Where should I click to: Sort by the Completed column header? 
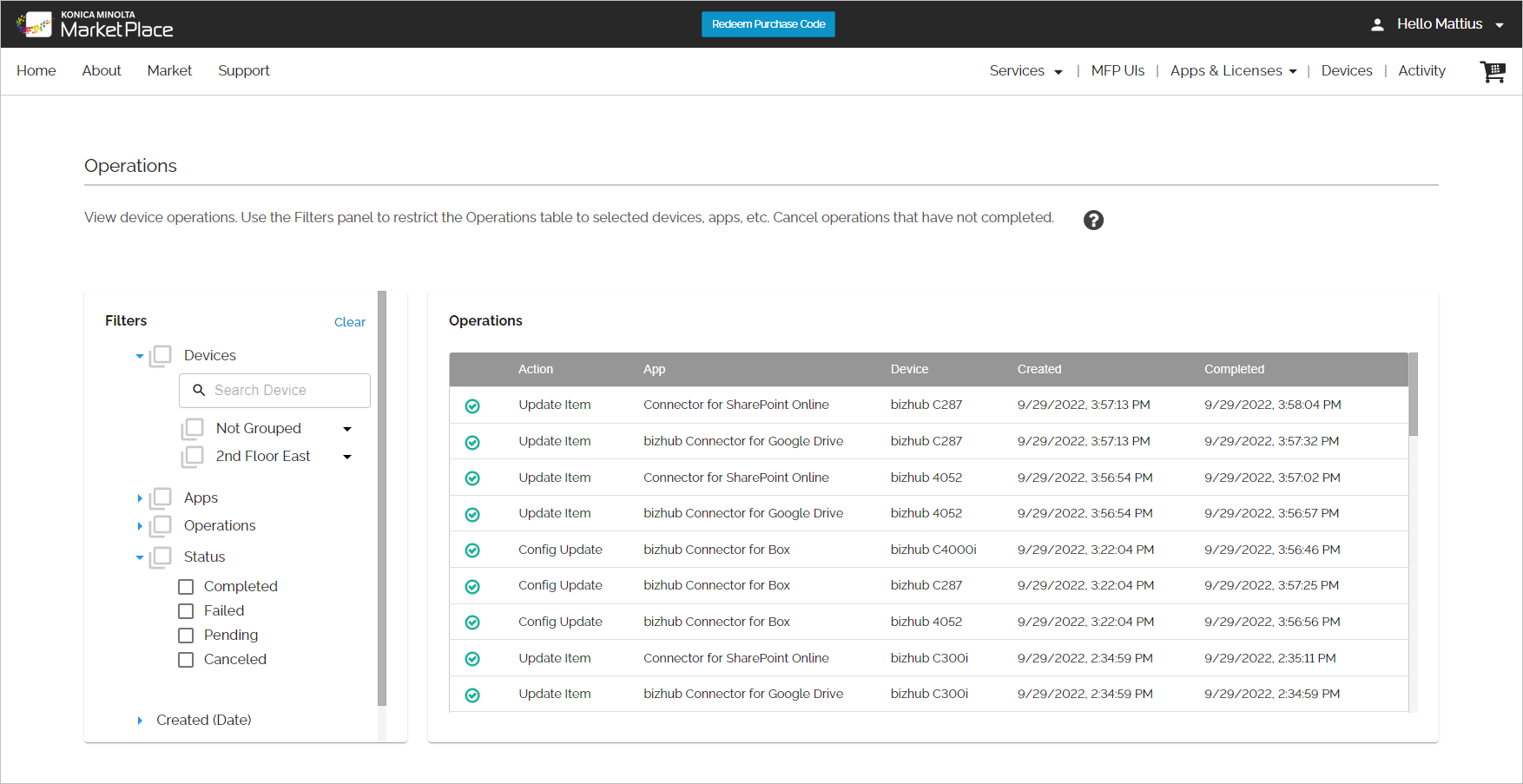click(x=1234, y=369)
